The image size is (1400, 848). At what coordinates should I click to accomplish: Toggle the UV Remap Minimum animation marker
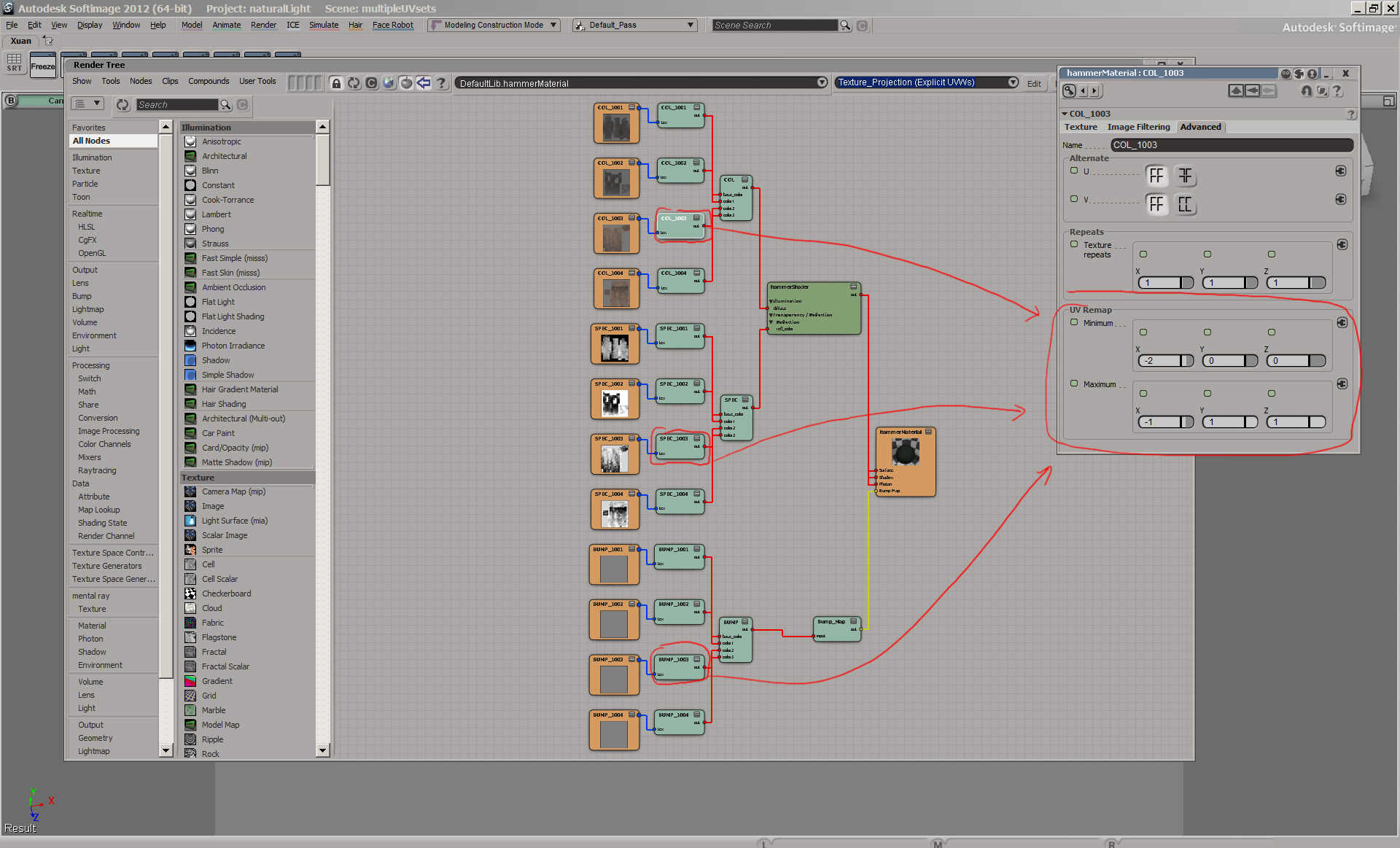[1074, 322]
